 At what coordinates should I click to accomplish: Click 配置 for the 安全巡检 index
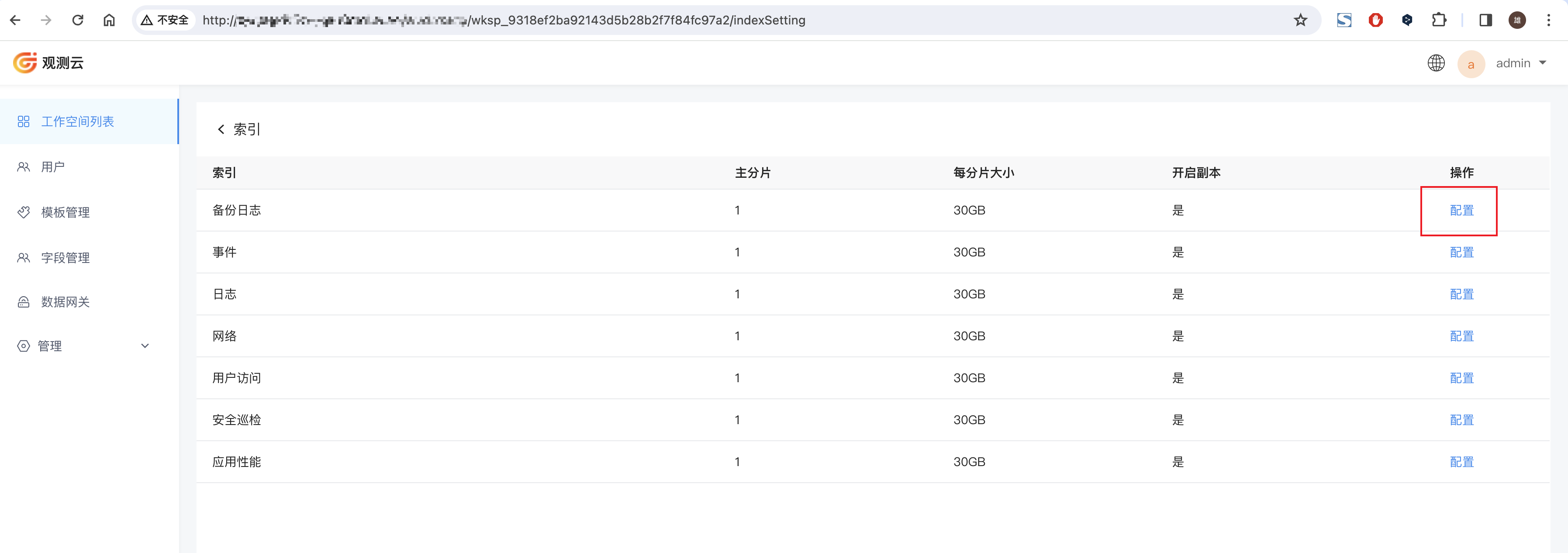coord(1461,420)
